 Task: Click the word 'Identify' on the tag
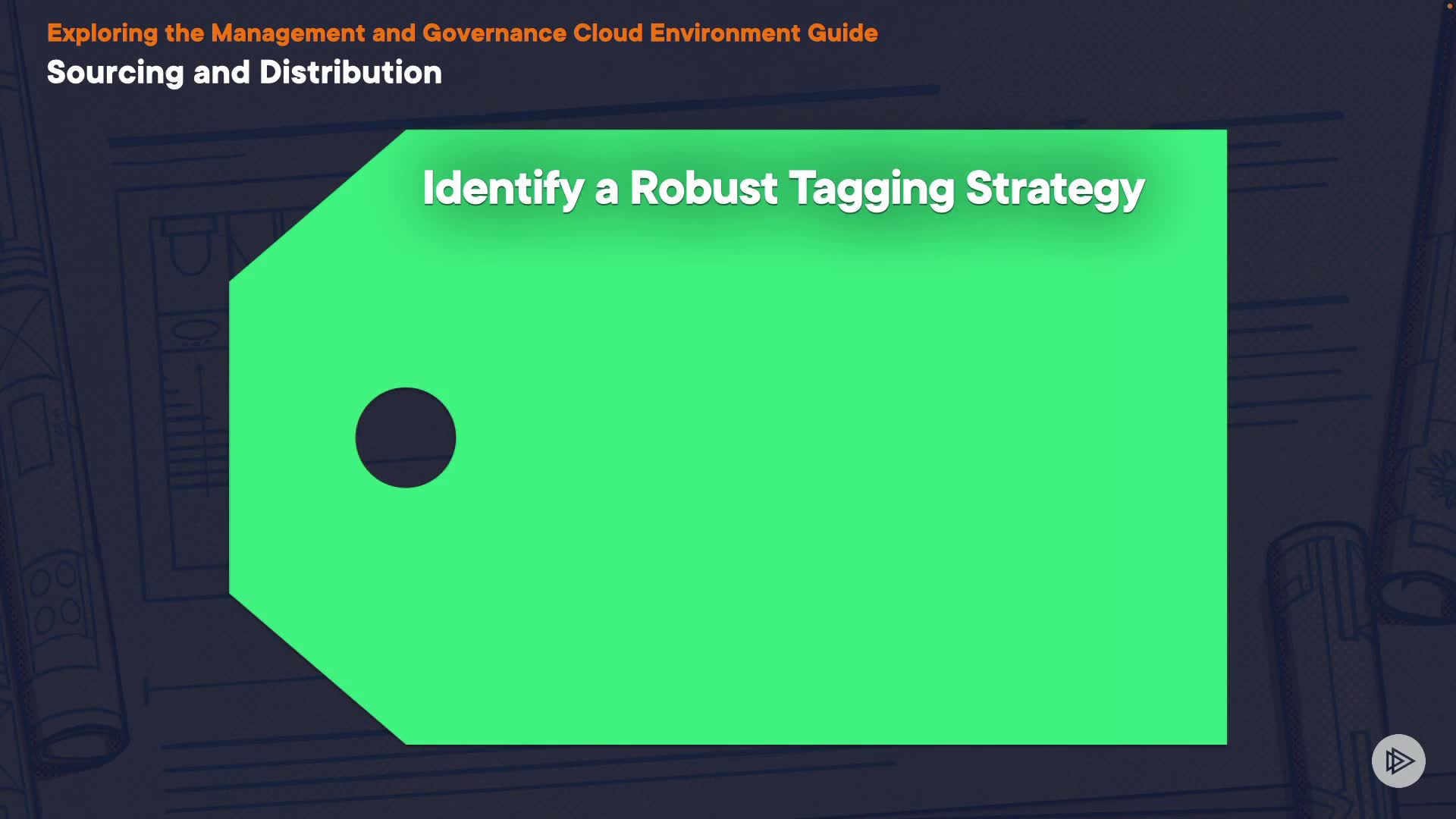click(x=503, y=188)
